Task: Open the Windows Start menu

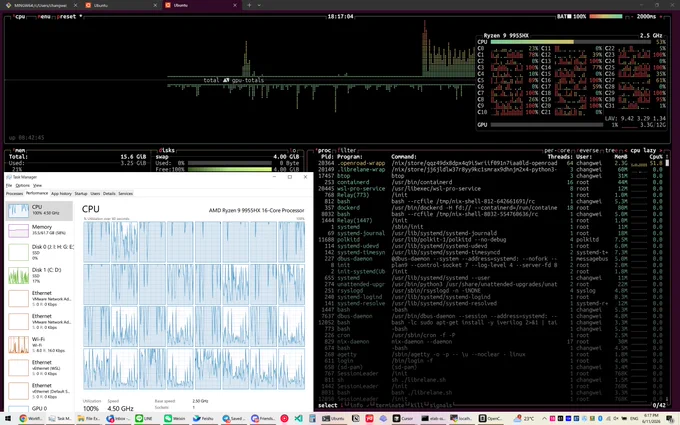Action: (7, 418)
